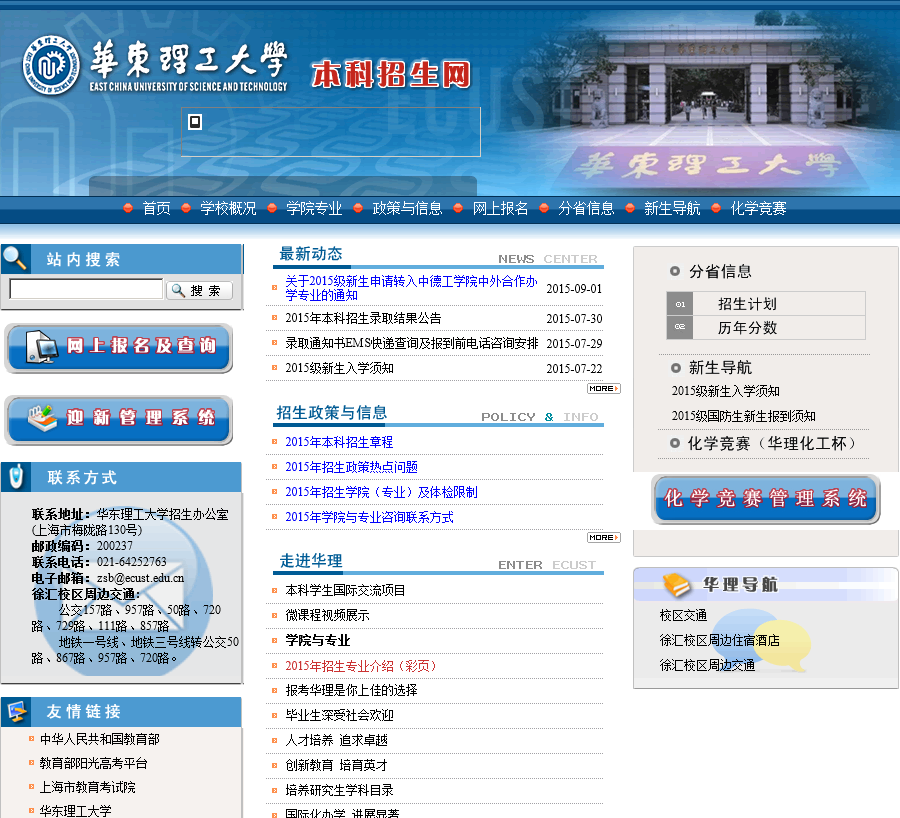
Task: Click the monitor icon beside 友情链接
Action: (x=17, y=712)
